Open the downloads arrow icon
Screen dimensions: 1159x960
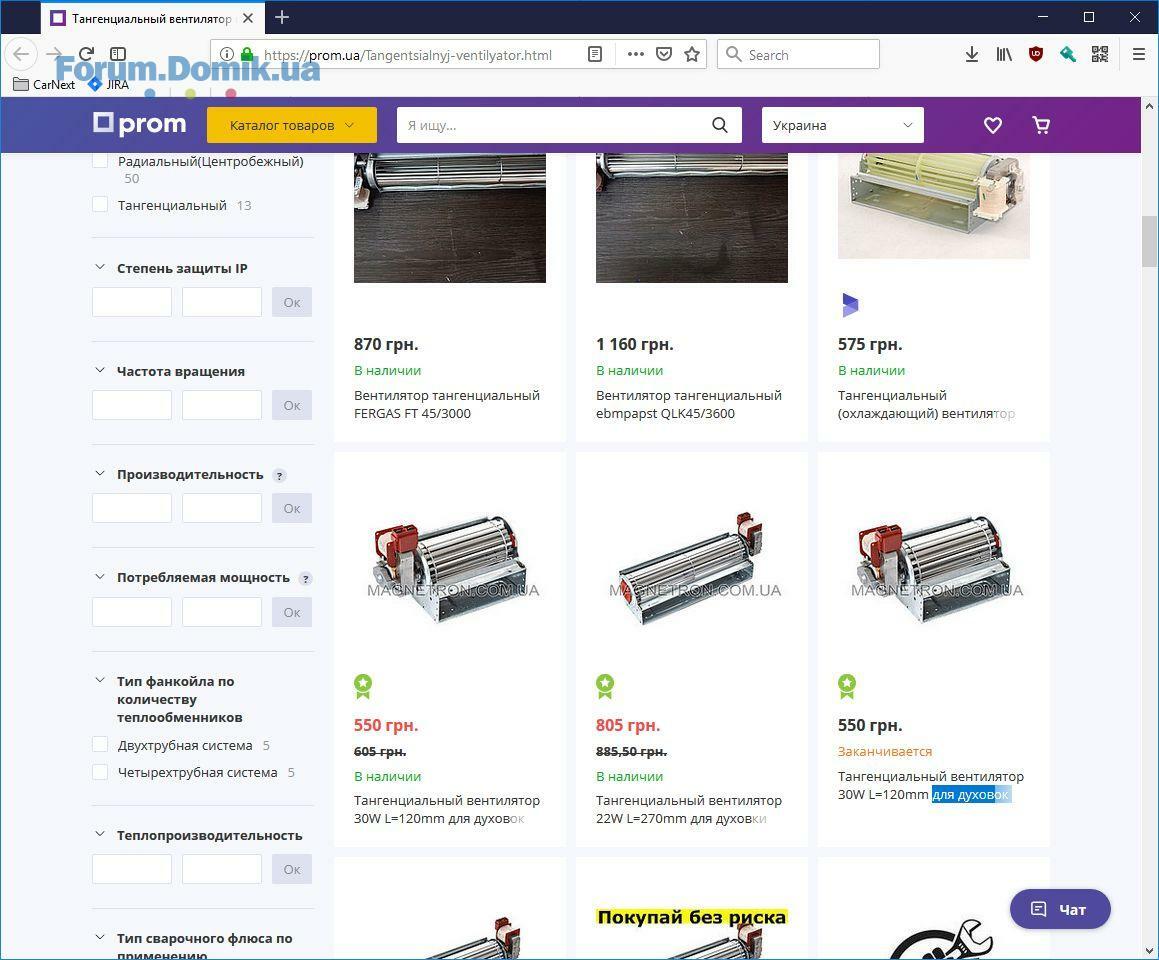point(972,54)
